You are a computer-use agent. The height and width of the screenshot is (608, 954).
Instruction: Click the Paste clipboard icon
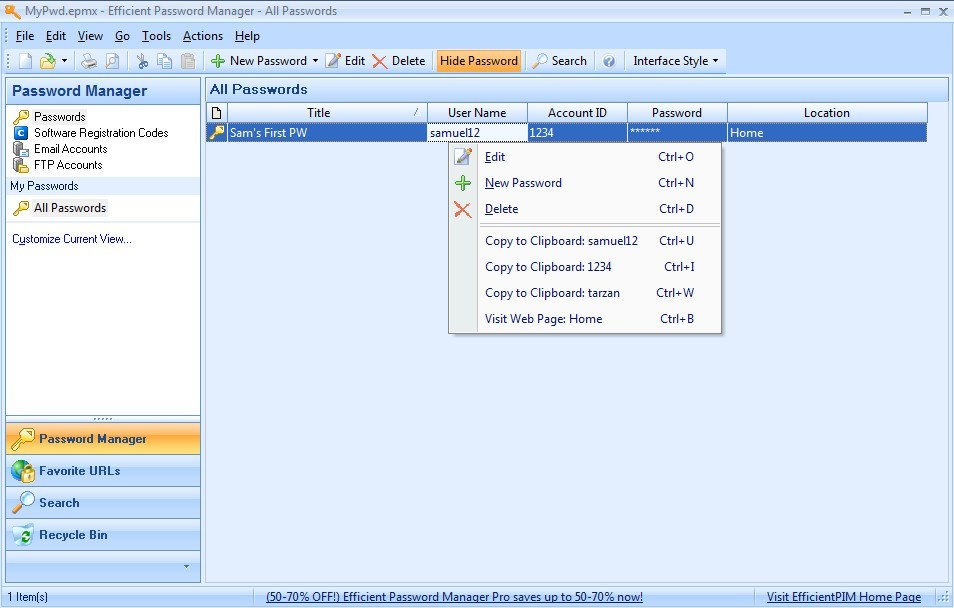click(188, 61)
